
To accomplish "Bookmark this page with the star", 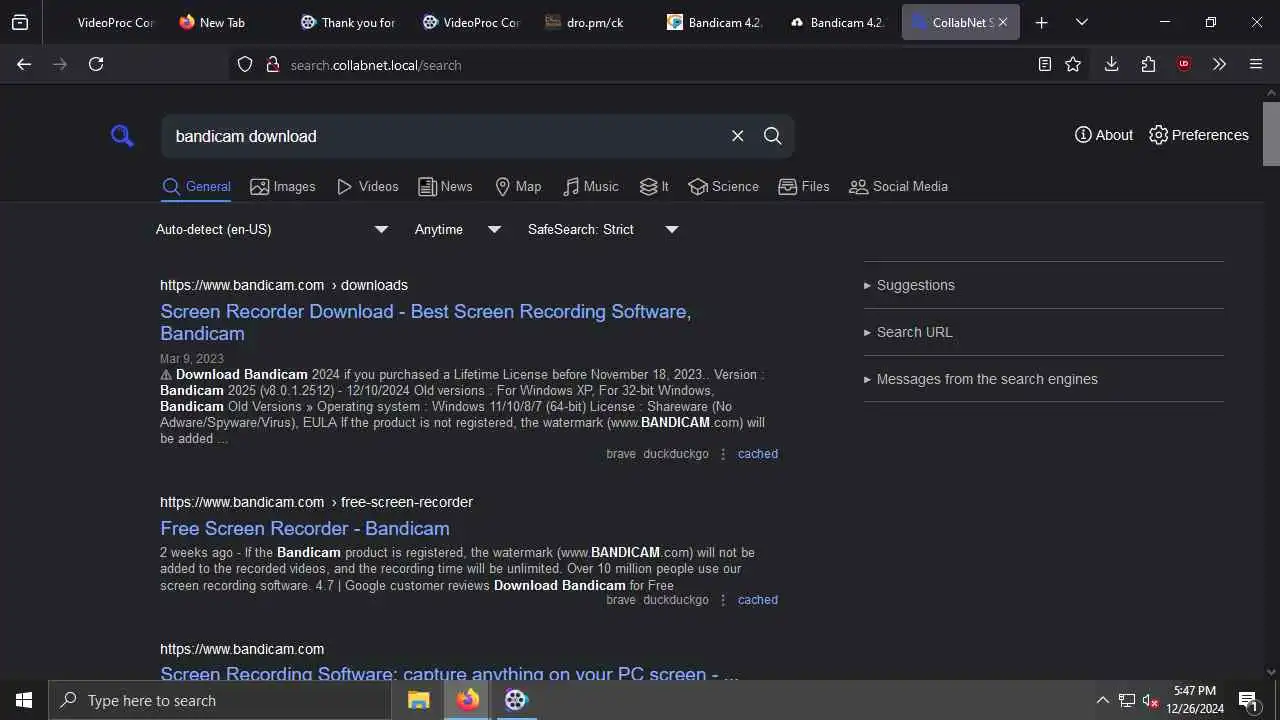I will (1073, 64).
